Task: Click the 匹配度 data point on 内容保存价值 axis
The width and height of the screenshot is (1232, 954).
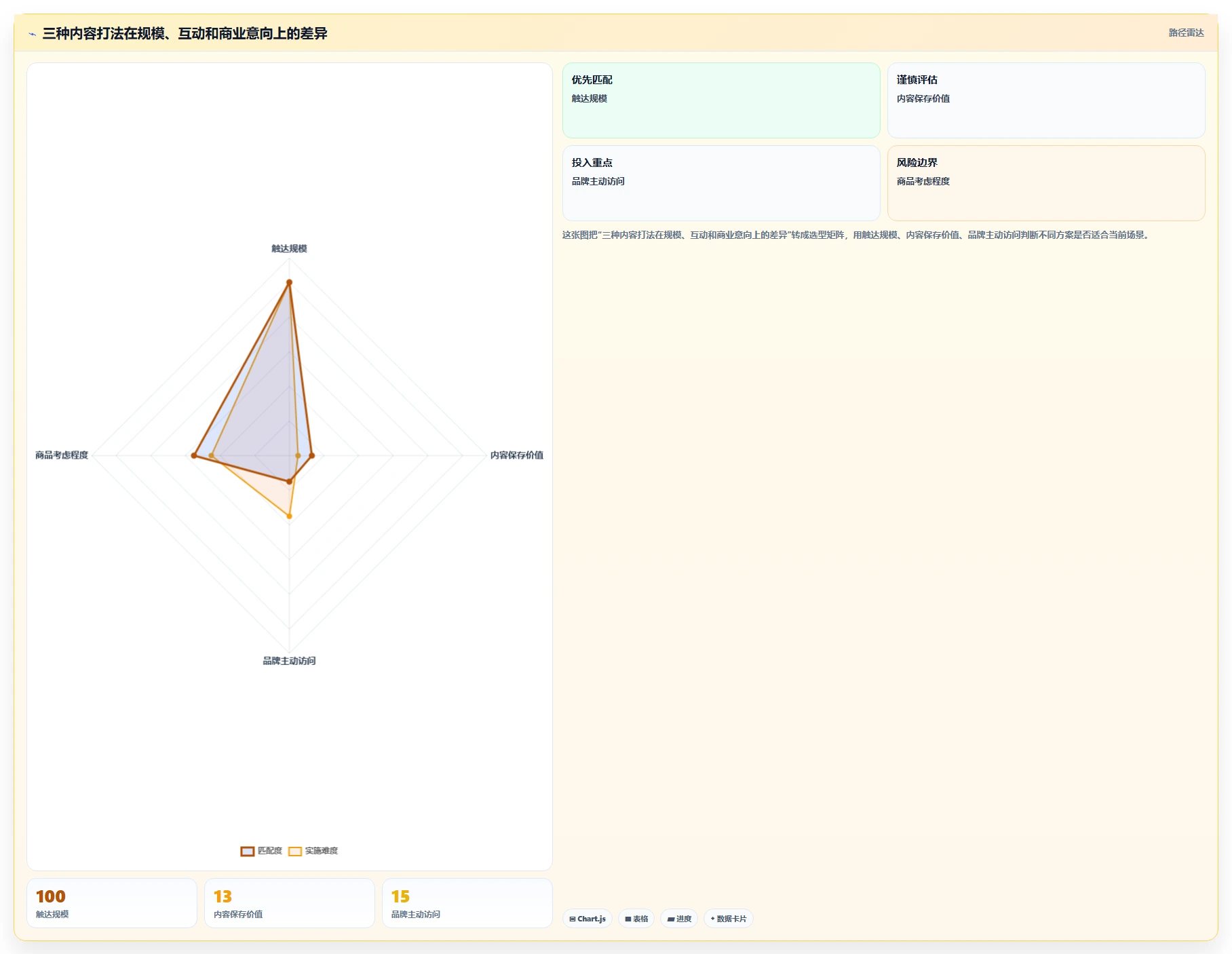Action: (311, 455)
